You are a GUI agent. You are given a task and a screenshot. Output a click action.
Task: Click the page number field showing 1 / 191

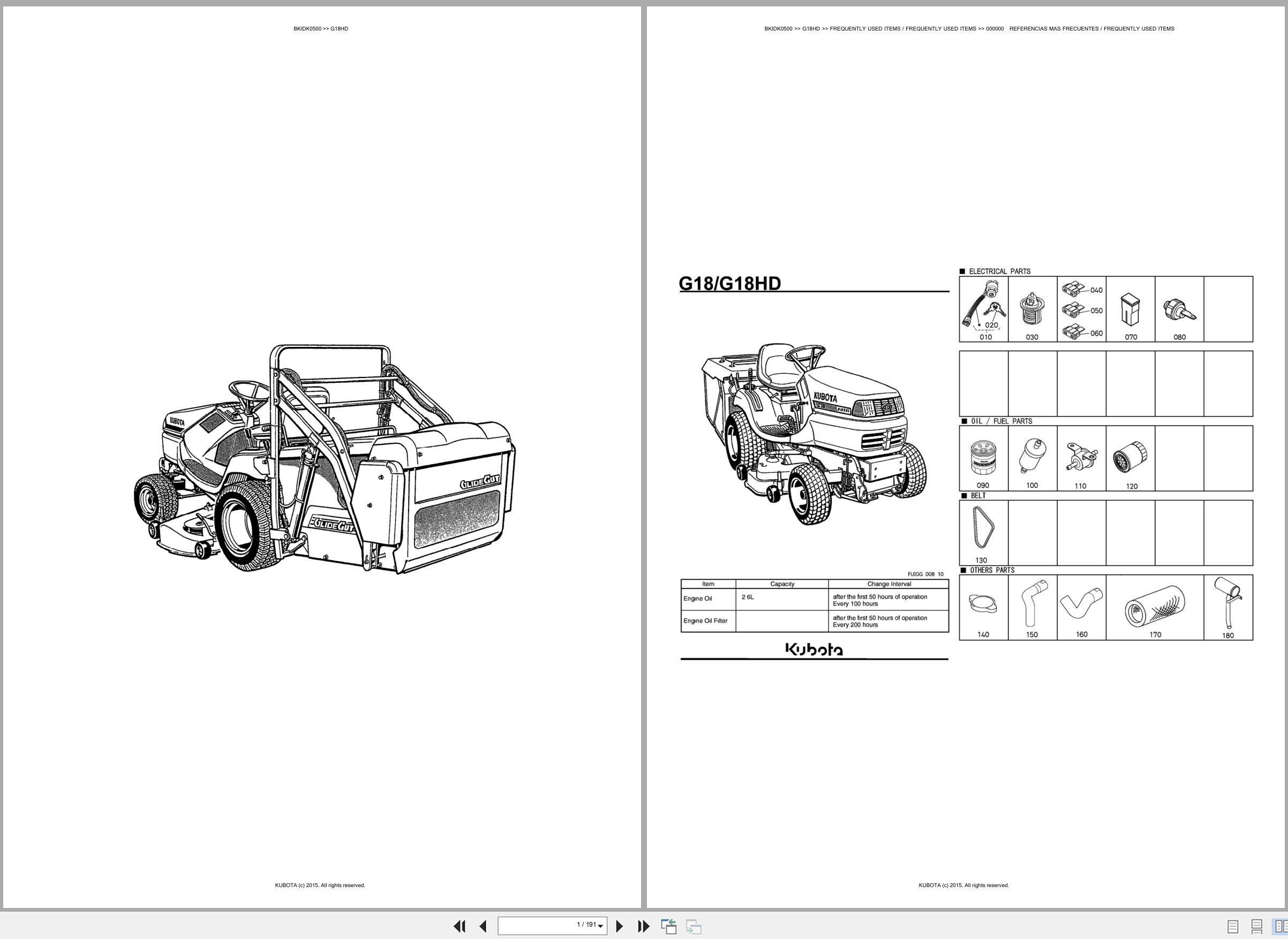tap(552, 926)
